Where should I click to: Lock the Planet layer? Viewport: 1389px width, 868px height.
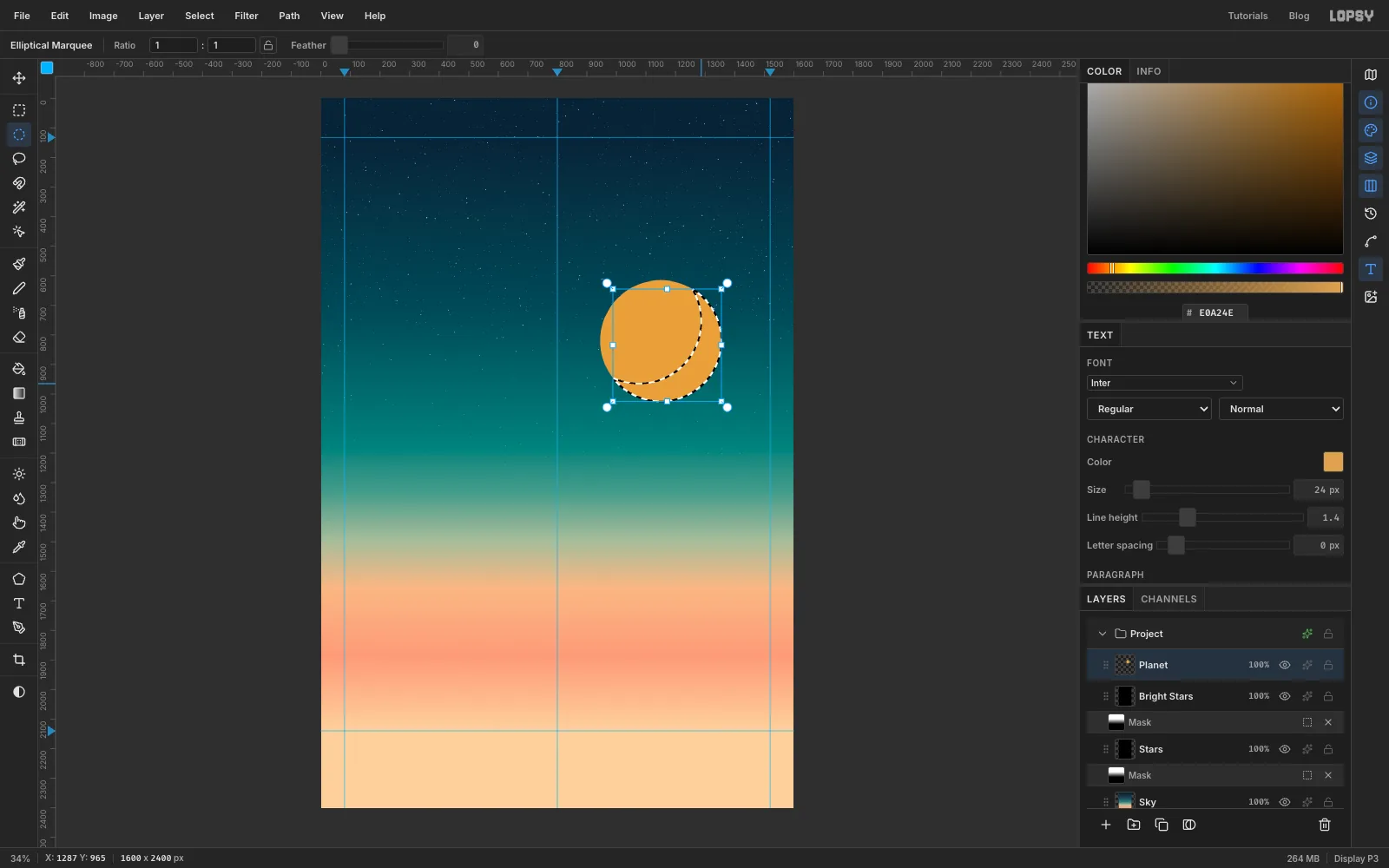pos(1328,665)
